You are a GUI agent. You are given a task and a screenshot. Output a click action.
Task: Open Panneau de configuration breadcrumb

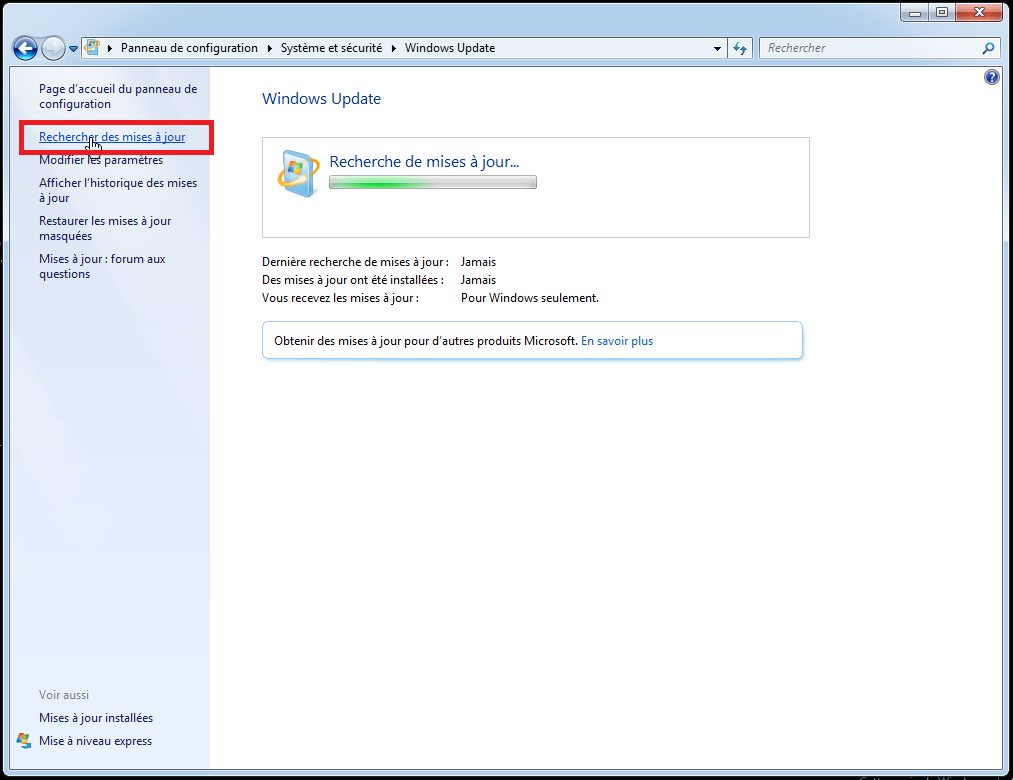(189, 48)
